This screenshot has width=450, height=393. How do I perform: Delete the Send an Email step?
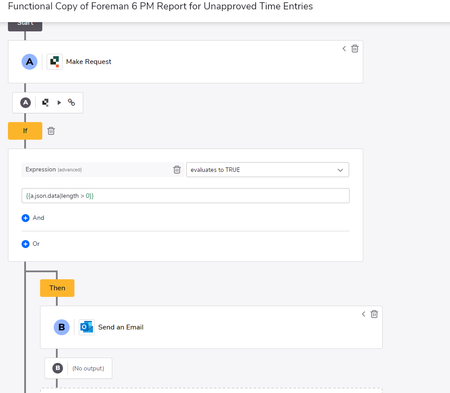click(374, 314)
